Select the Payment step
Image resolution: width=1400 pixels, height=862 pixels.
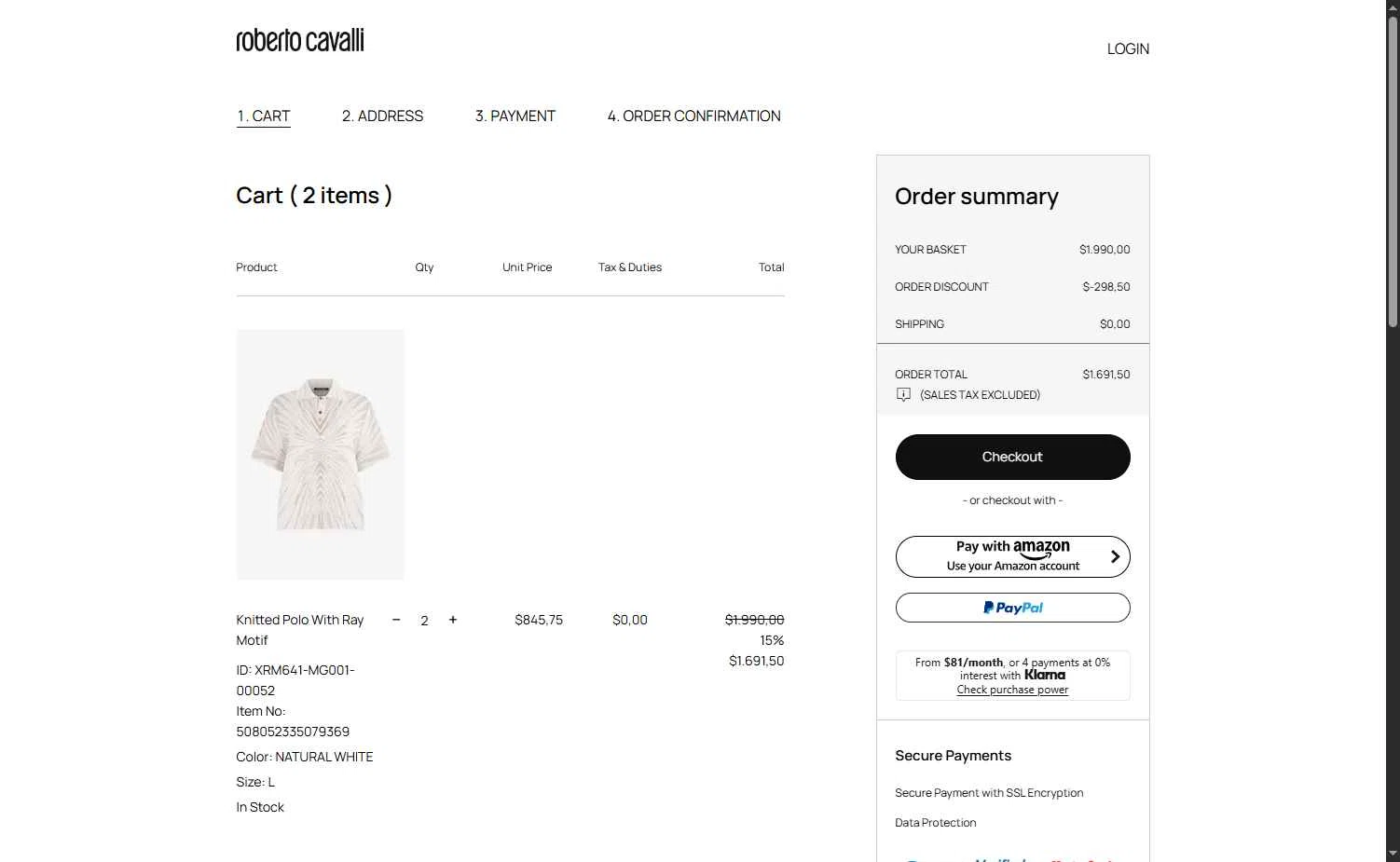(x=515, y=116)
